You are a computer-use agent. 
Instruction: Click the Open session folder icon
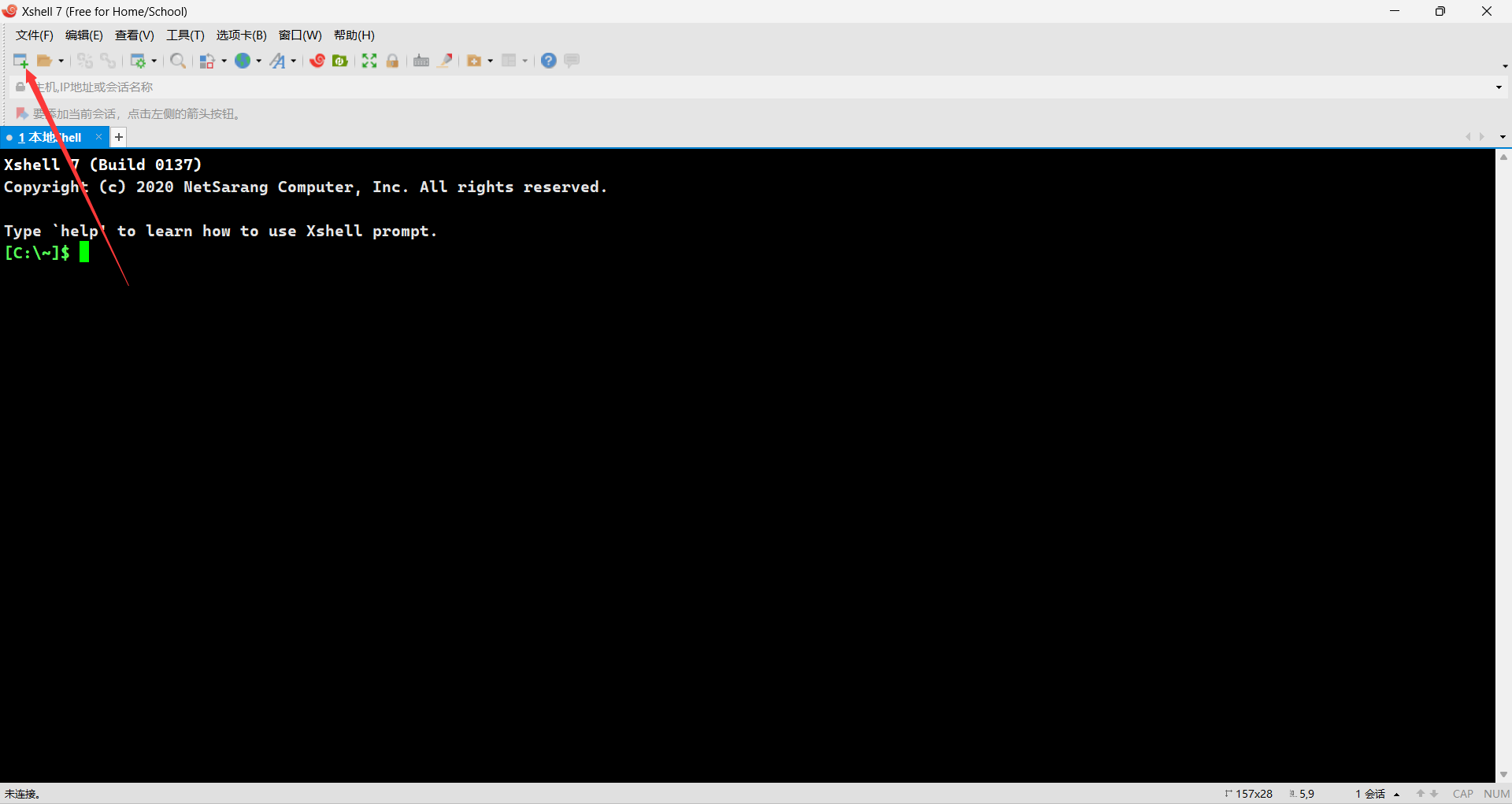[45, 61]
